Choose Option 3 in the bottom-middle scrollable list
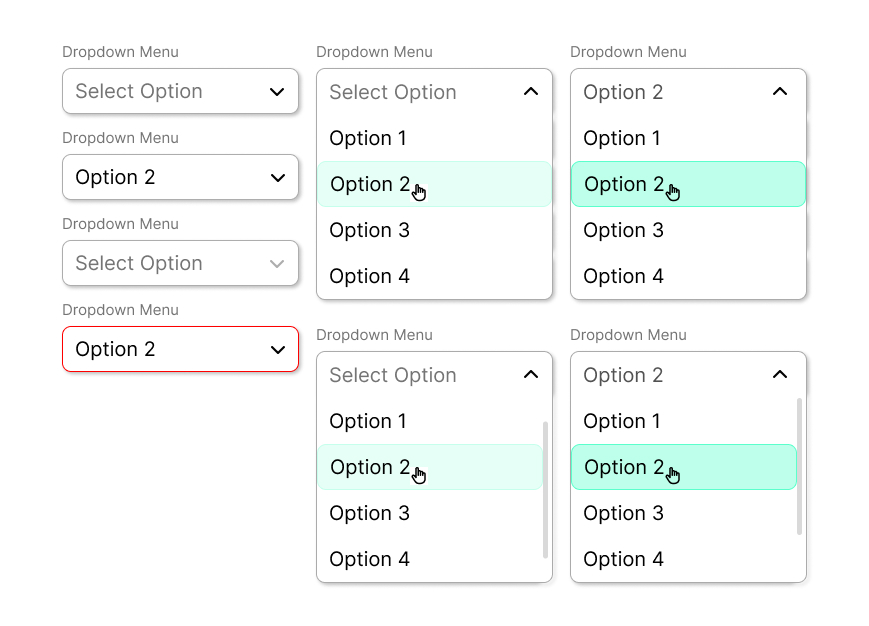This screenshot has width=869, height=626. [x=430, y=513]
